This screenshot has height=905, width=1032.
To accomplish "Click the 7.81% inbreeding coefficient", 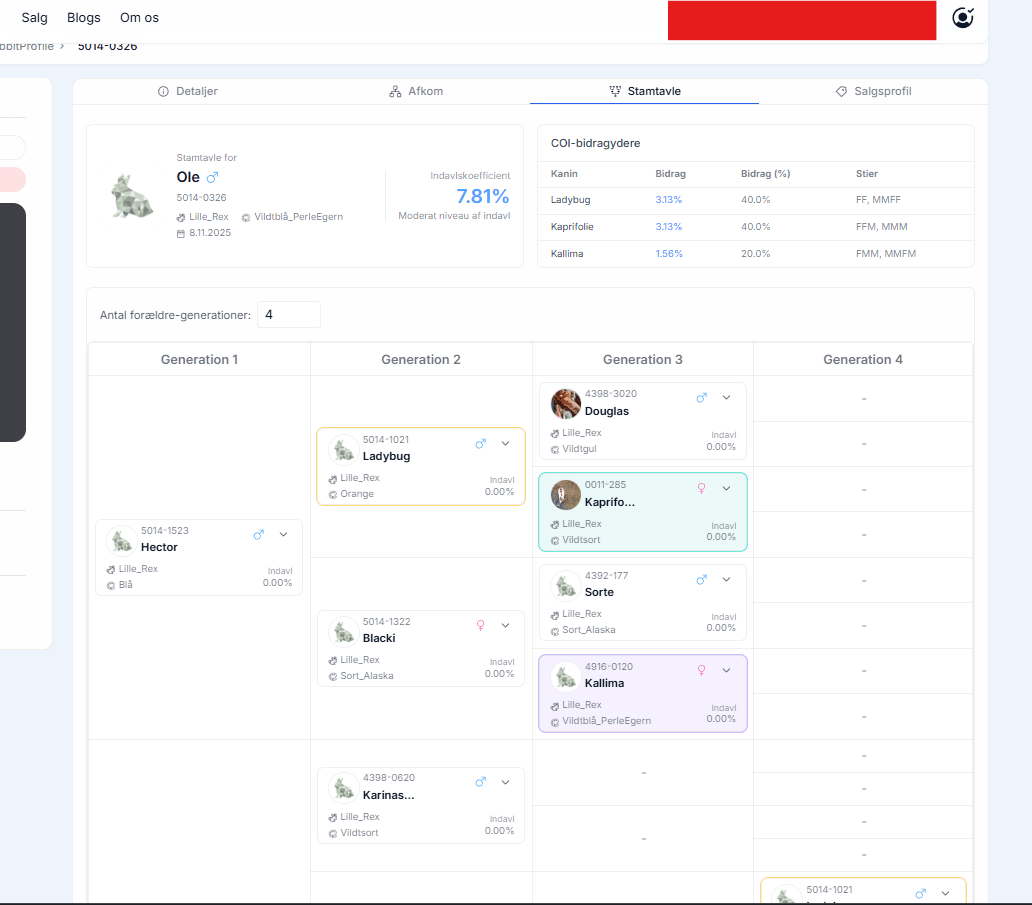I will click(x=482, y=196).
